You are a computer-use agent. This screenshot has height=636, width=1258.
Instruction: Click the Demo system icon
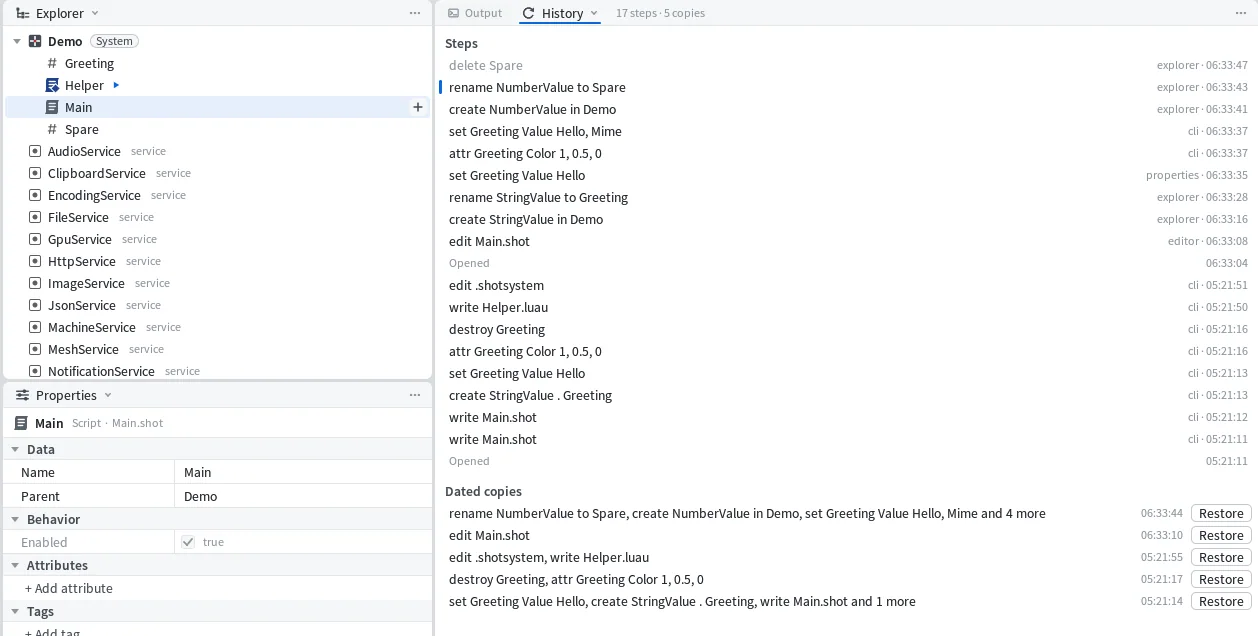pyautogui.click(x=35, y=41)
